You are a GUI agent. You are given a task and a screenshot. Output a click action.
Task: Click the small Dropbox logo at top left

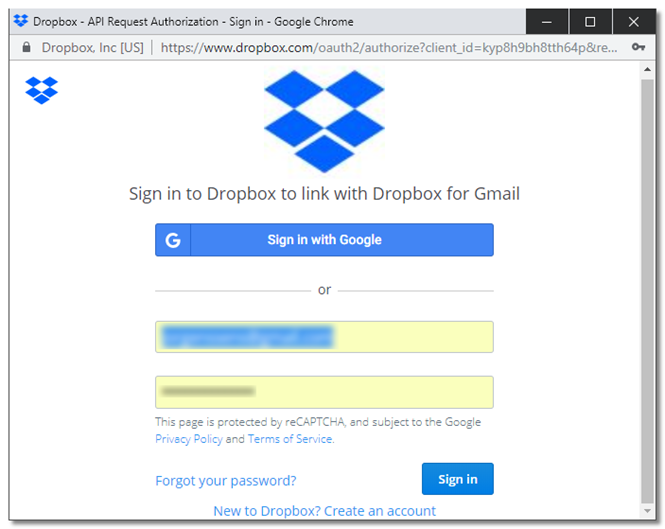pyautogui.click(x=42, y=90)
